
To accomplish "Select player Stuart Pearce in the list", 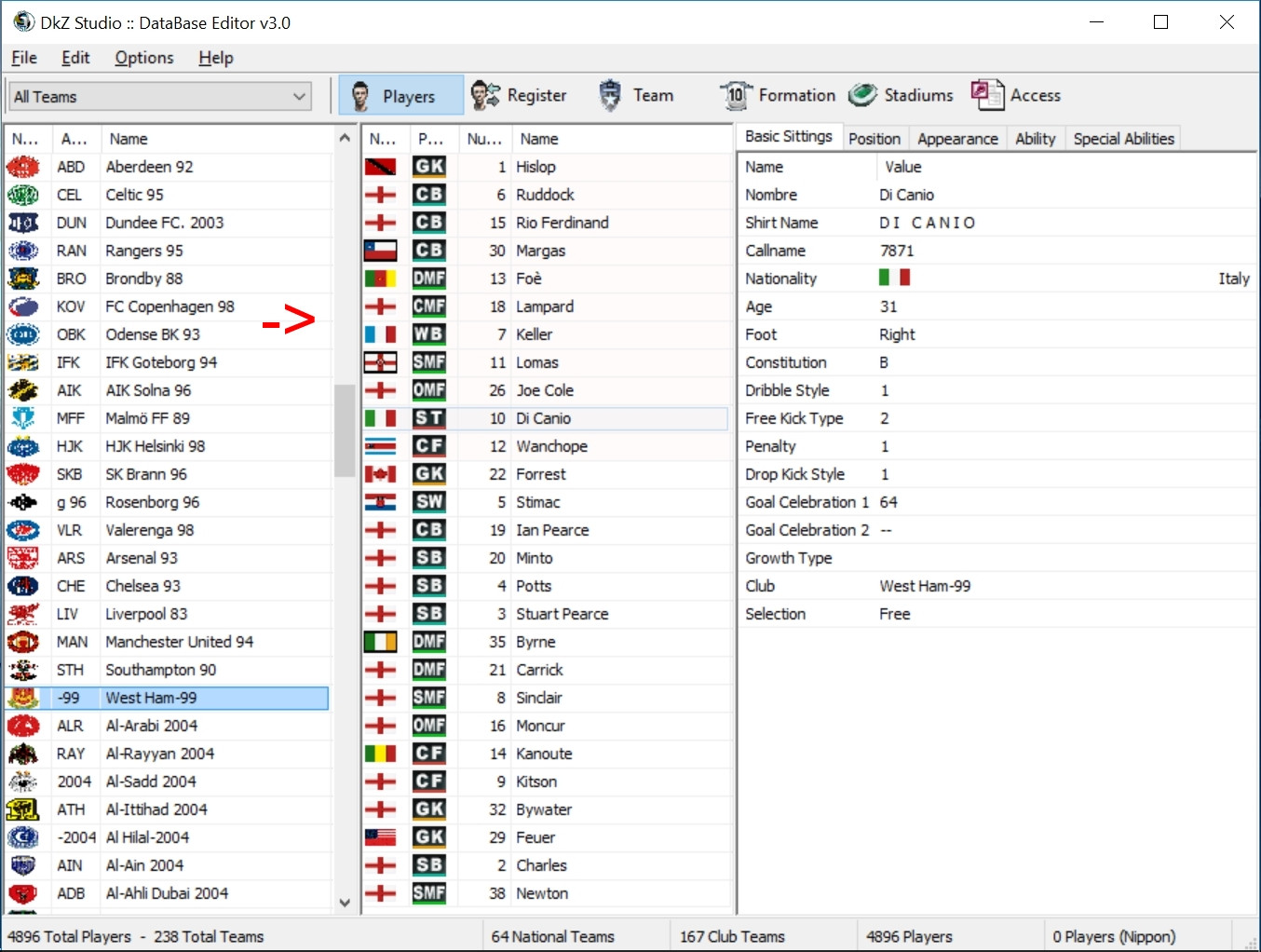I will coord(546,614).
